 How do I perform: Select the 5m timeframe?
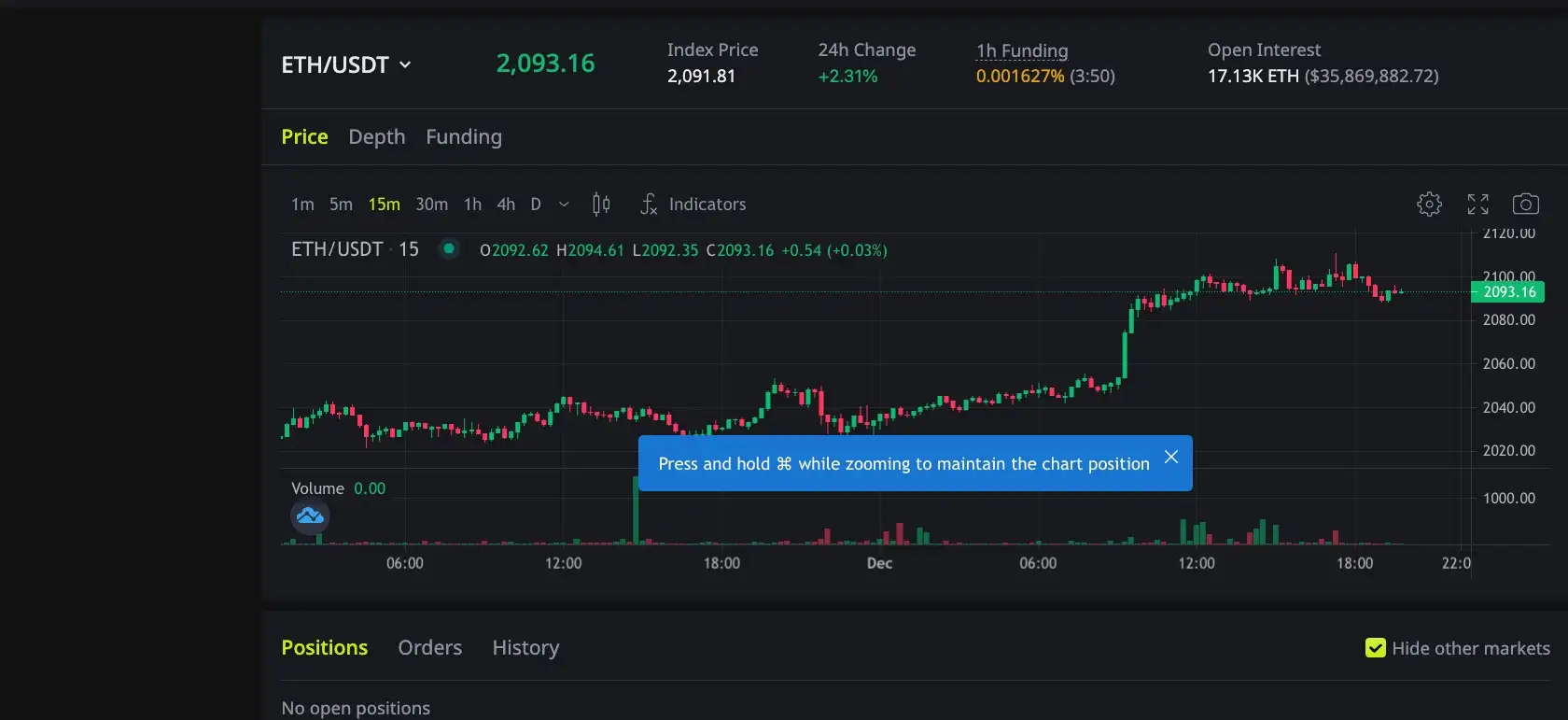(341, 204)
